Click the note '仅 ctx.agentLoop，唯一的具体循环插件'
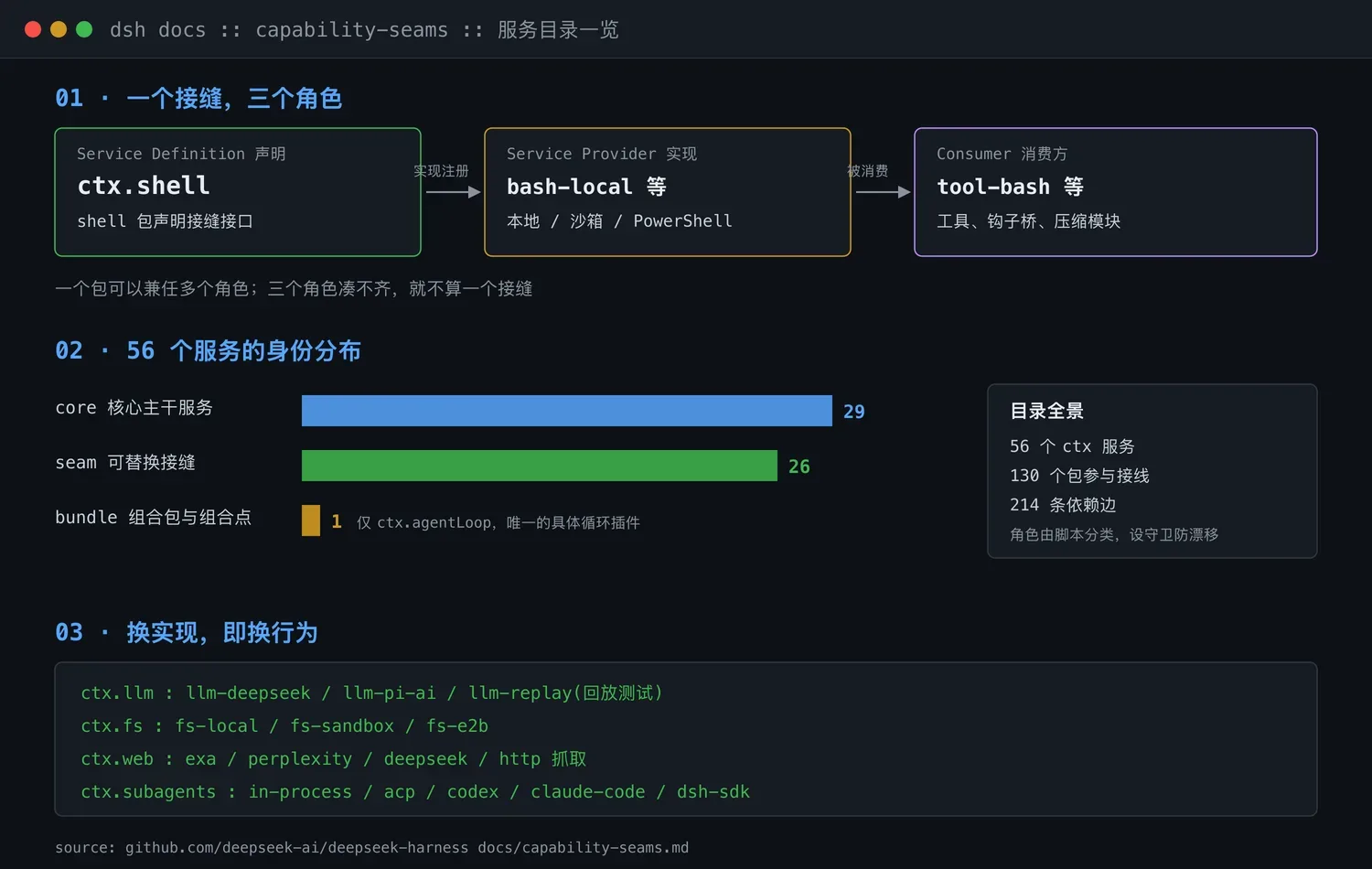 point(498,522)
